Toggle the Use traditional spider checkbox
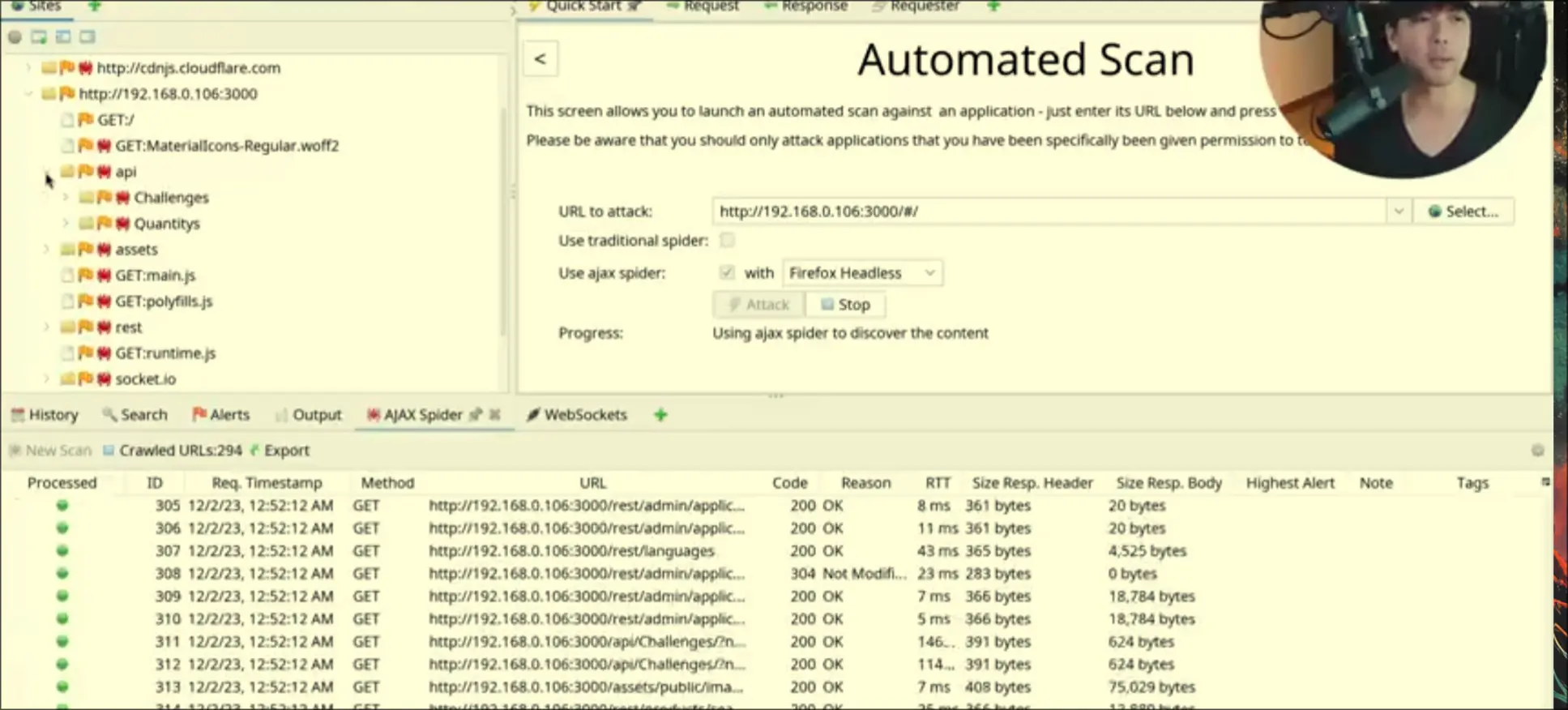 [727, 240]
